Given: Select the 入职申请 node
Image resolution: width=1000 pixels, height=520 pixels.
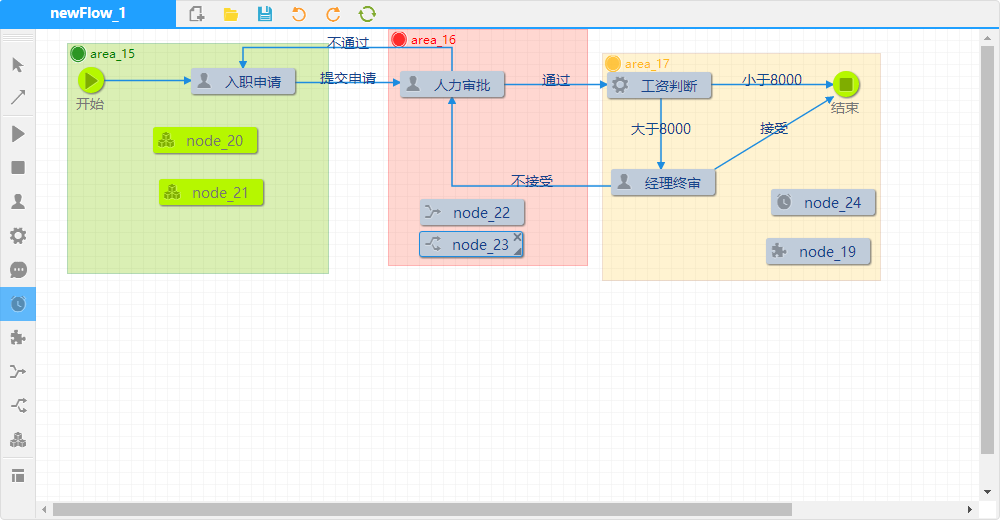Looking at the screenshot, I should (243, 82).
